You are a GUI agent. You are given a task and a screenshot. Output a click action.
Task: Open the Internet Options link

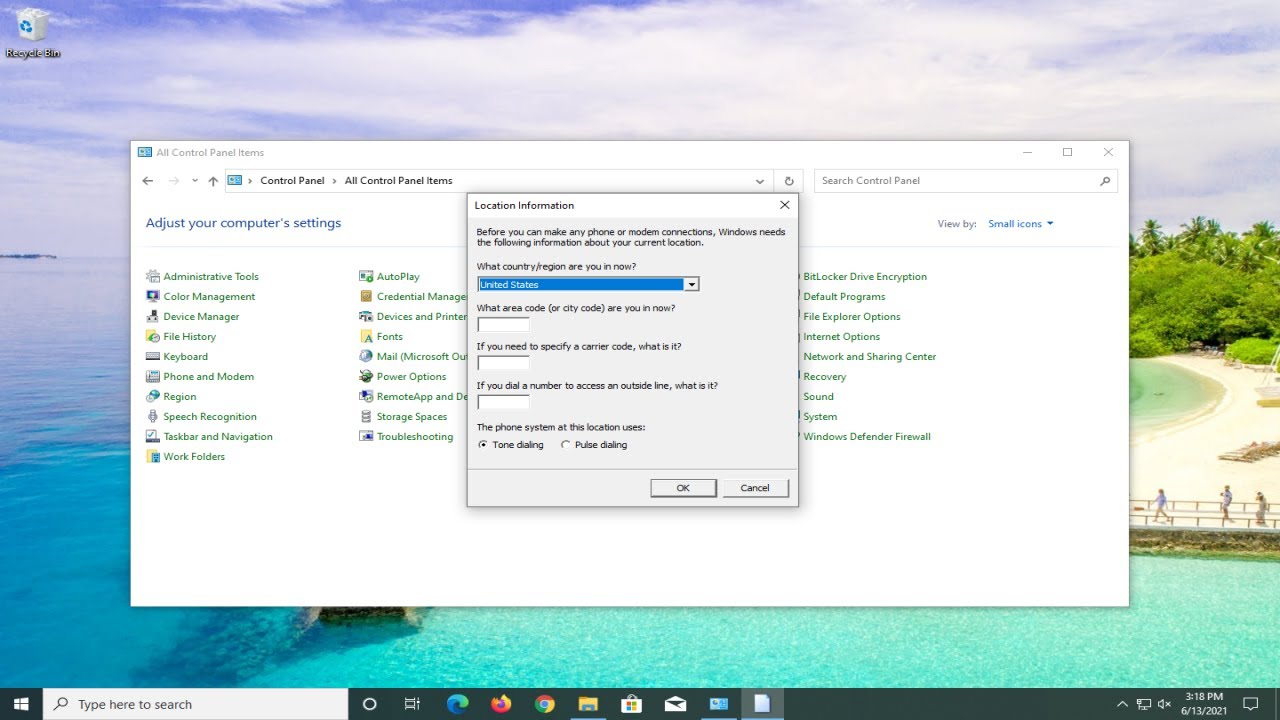coord(841,337)
